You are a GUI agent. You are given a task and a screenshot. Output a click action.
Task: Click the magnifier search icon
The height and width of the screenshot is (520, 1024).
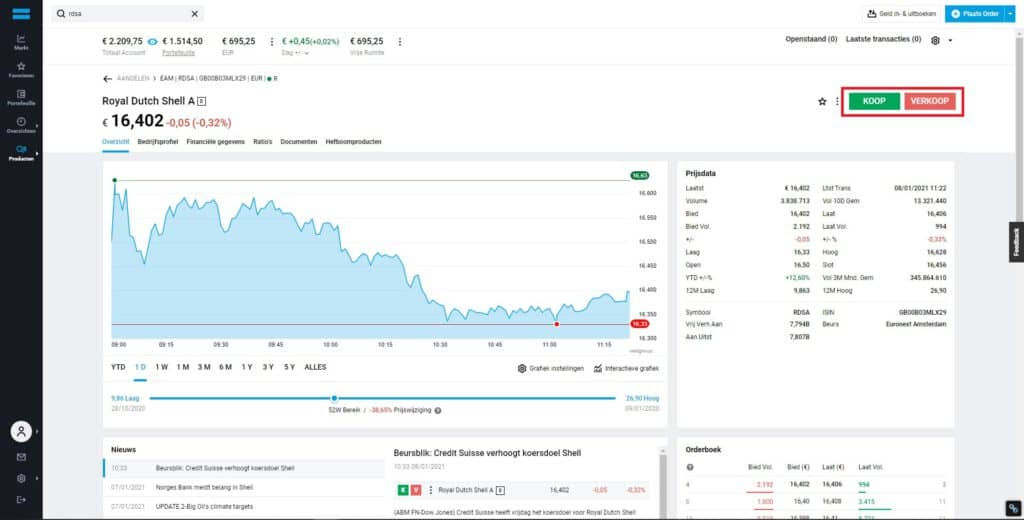pyautogui.click(x=61, y=14)
